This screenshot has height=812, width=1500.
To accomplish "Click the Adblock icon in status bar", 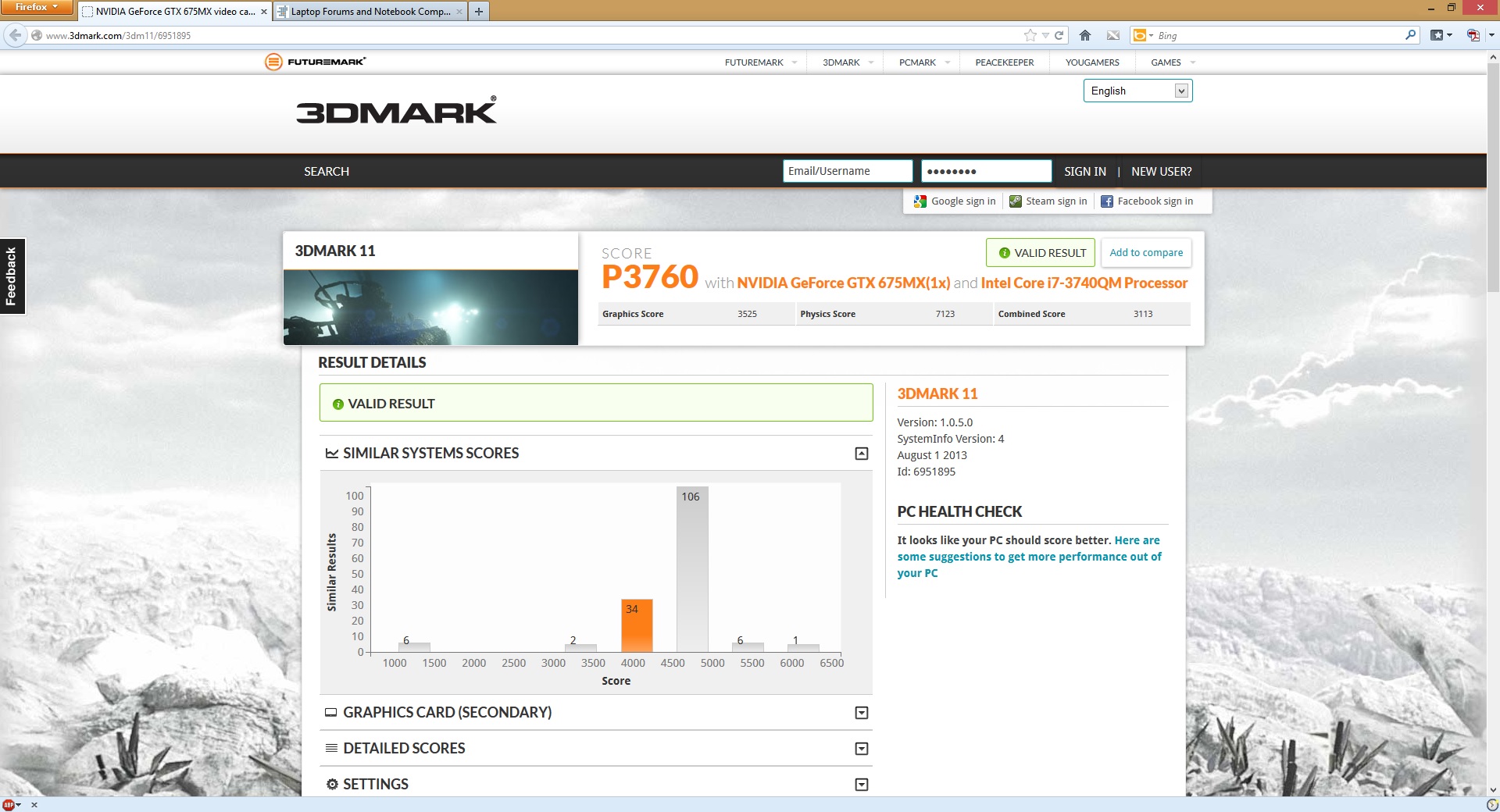I will pyautogui.click(x=9, y=804).
